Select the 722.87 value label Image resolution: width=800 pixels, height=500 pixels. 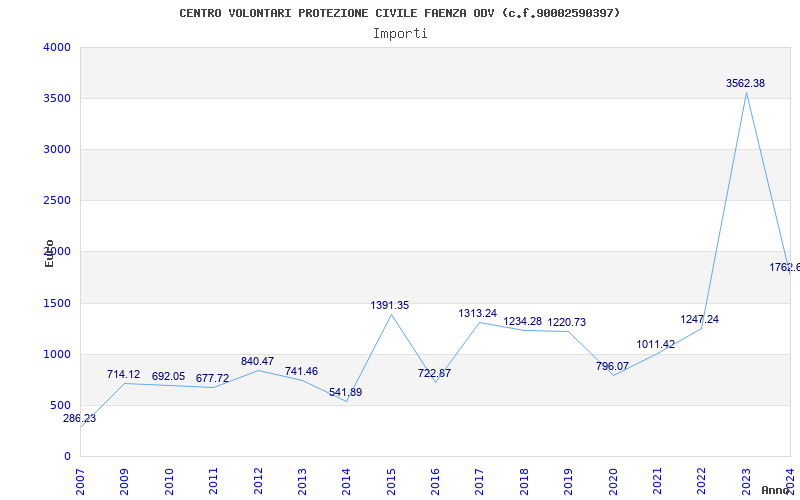(x=434, y=373)
